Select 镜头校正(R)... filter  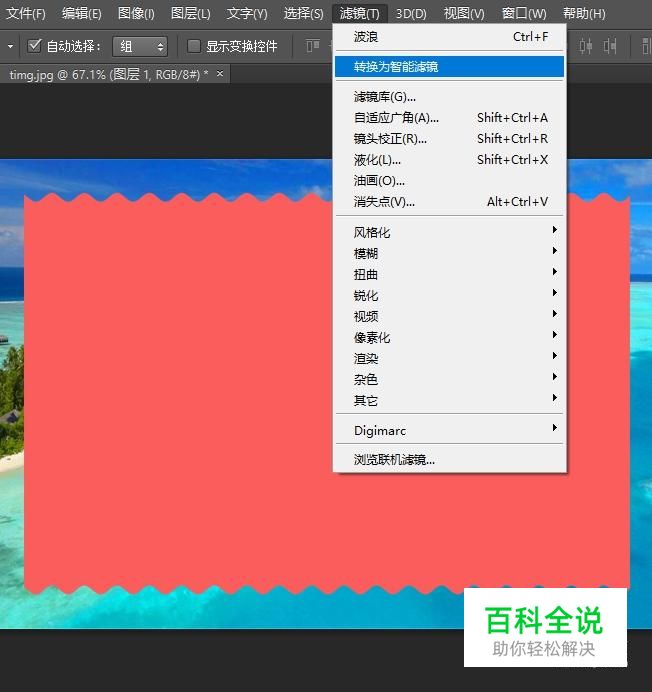[450, 139]
